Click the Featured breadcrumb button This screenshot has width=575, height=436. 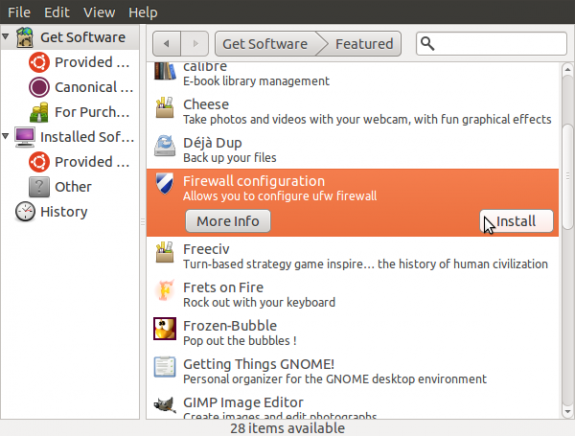point(363,44)
